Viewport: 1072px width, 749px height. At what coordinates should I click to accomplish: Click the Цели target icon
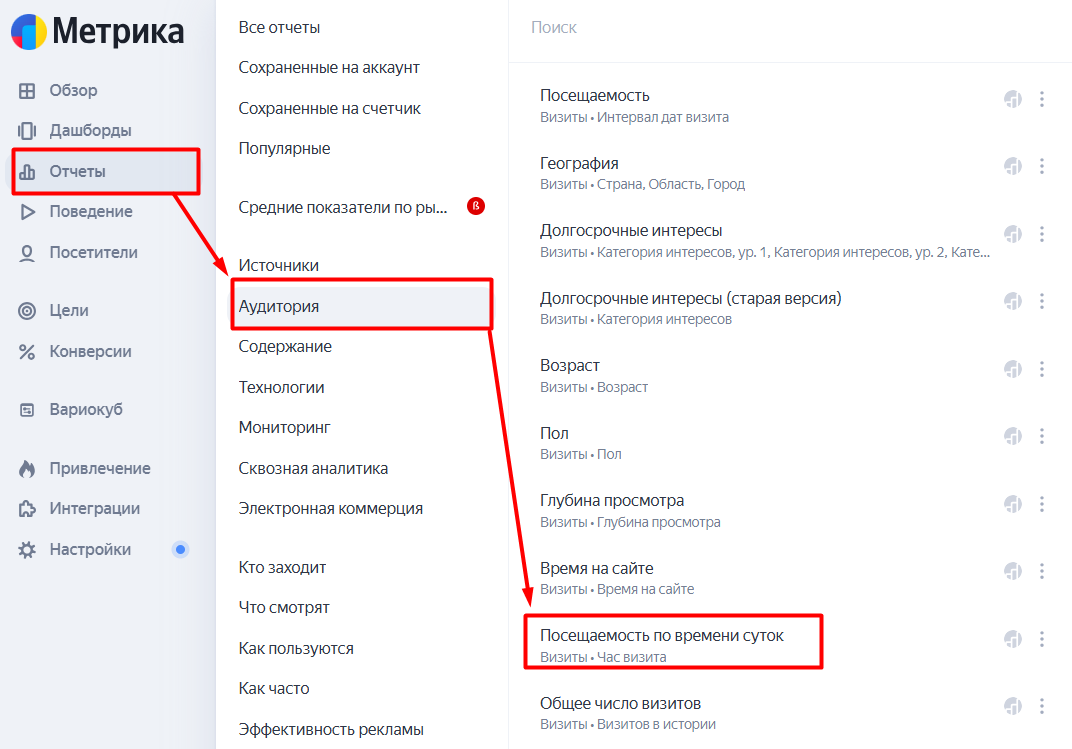(x=28, y=311)
